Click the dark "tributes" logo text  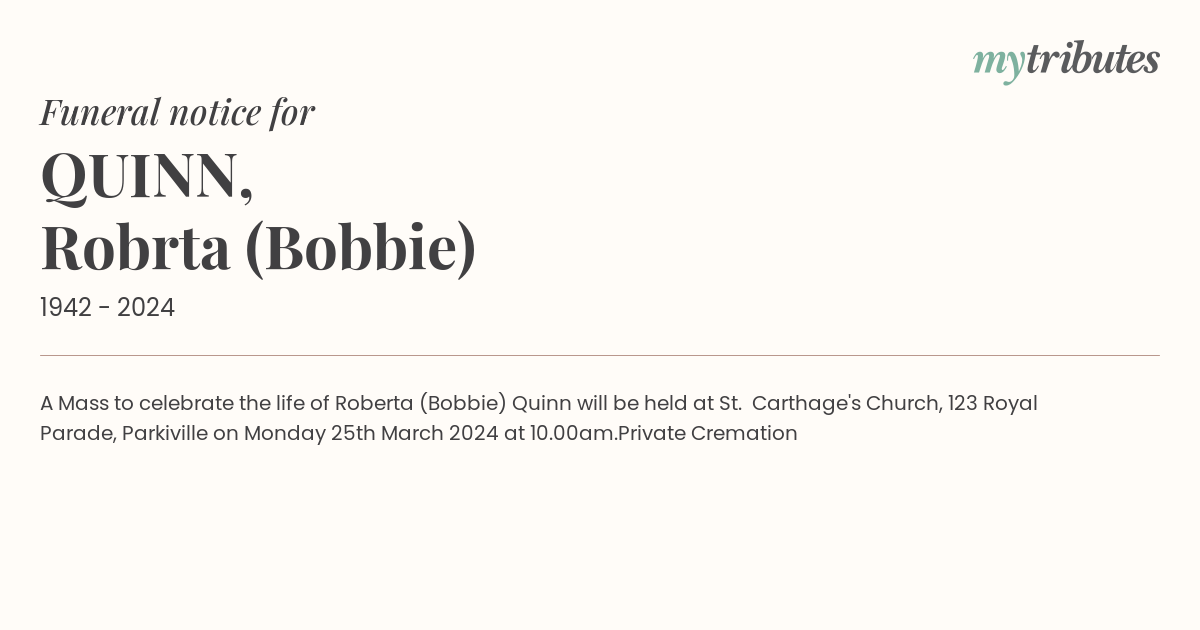click(x=1092, y=59)
